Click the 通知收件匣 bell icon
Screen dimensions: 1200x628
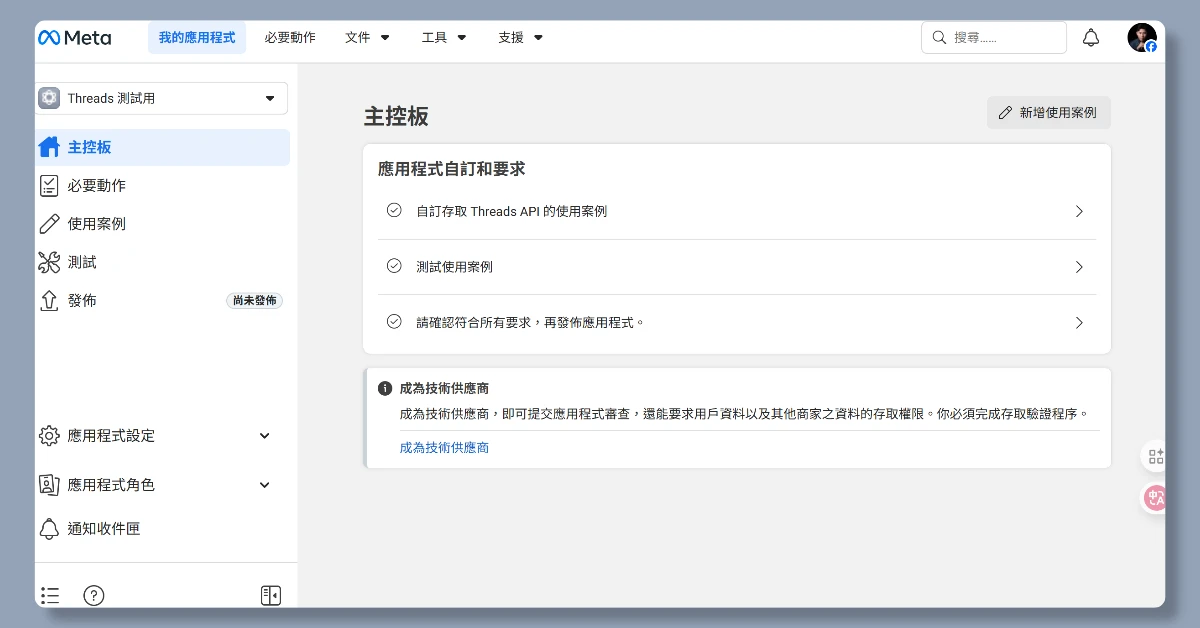(49, 528)
